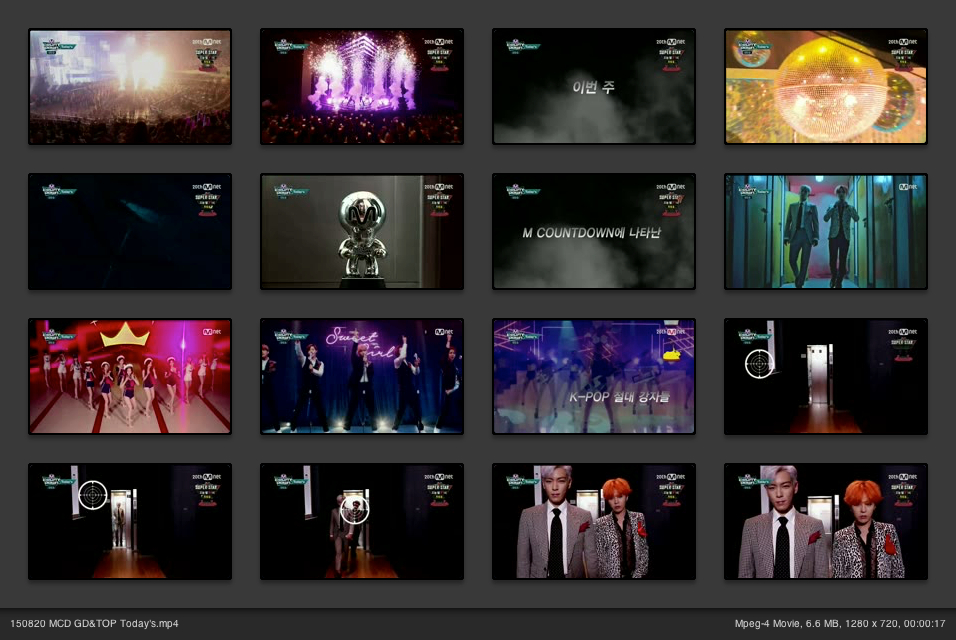Select the silver Mnet trophy thumbnail
The height and width of the screenshot is (640, 956).
[362, 232]
